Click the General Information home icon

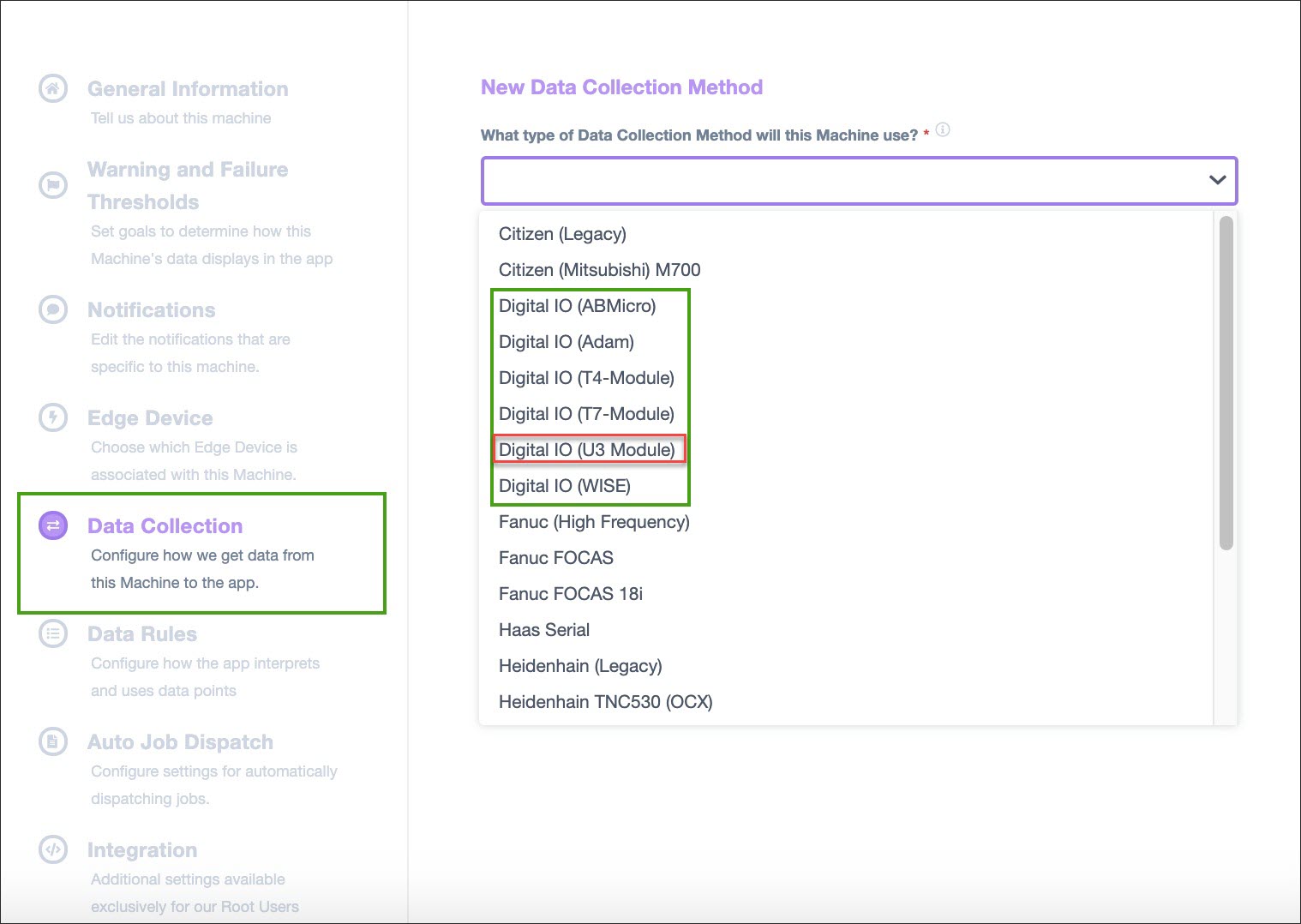[x=53, y=88]
